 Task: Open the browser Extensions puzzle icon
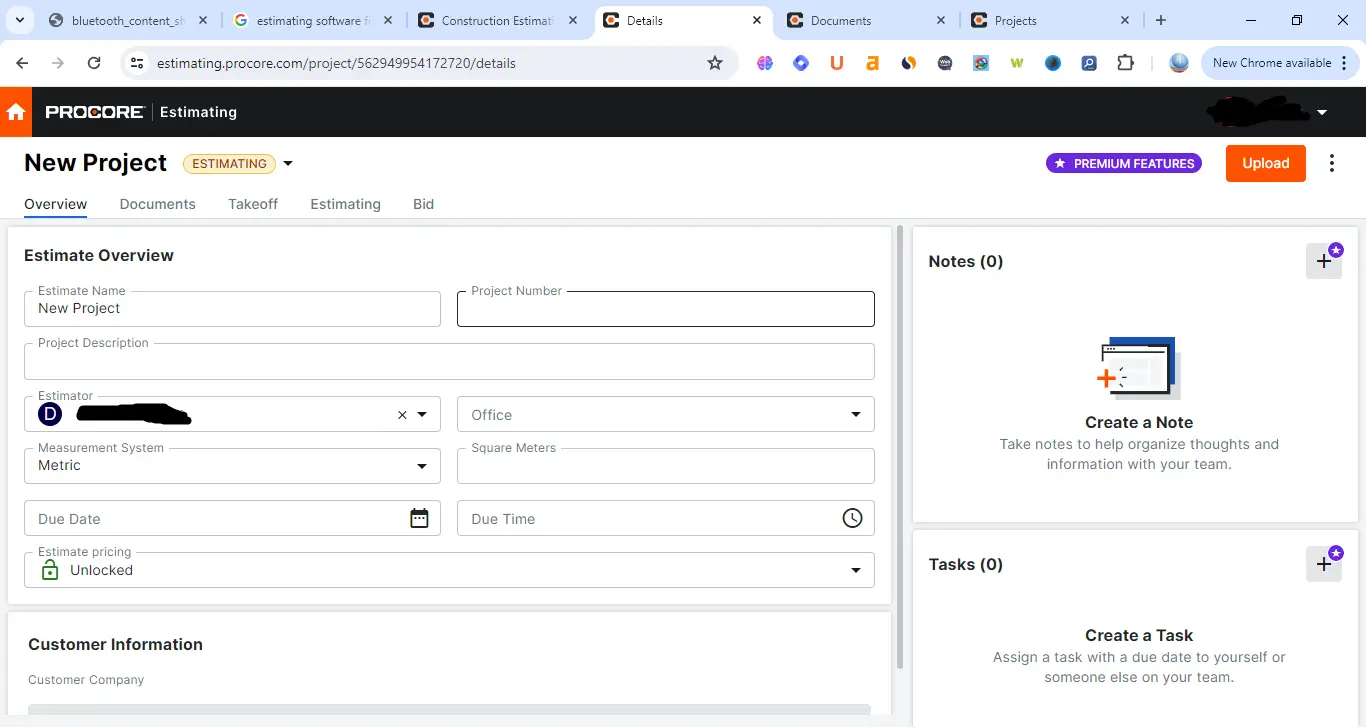click(1126, 62)
